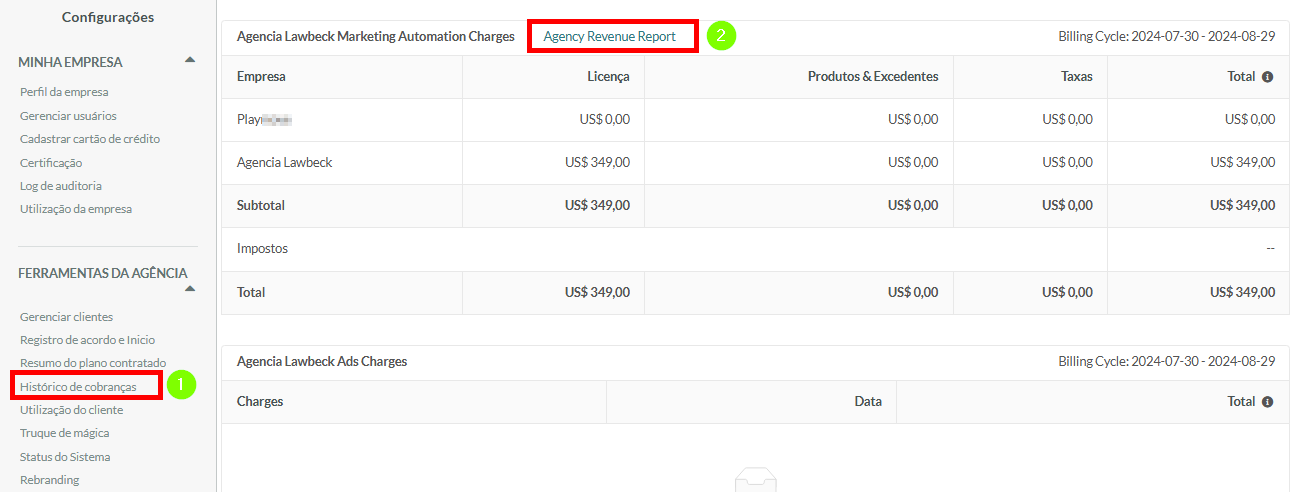Navigate to Gerenciar clientes
Screen dimensions: 1294x492
click(x=66, y=317)
